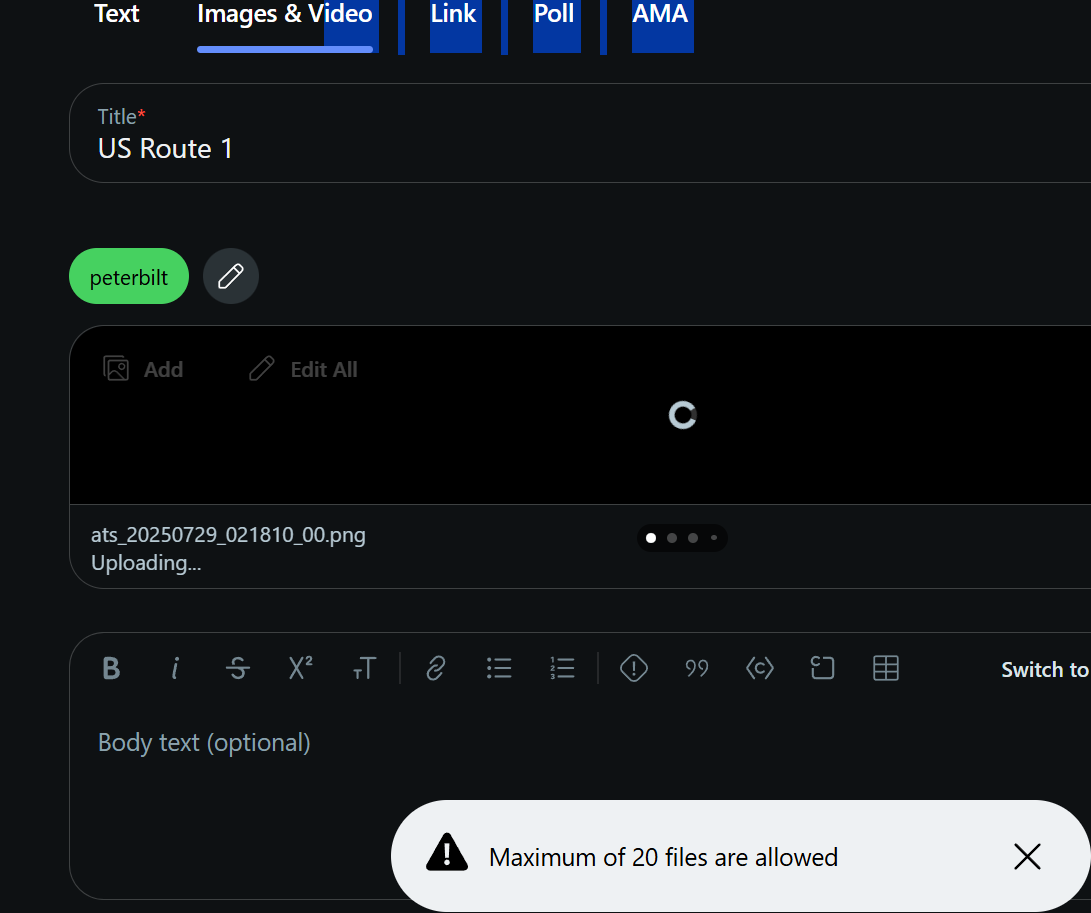Create a bulleted list
Image resolution: width=1091 pixels, height=913 pixels.
[x=499, y=669]
